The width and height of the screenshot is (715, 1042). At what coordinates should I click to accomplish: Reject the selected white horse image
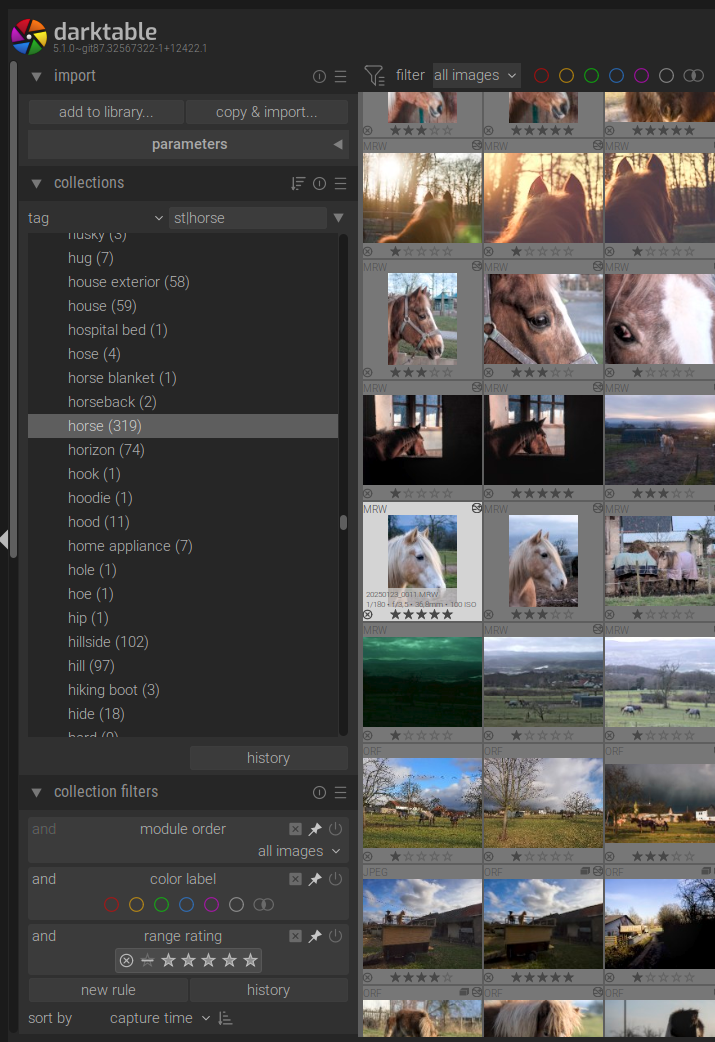point(368,615)
